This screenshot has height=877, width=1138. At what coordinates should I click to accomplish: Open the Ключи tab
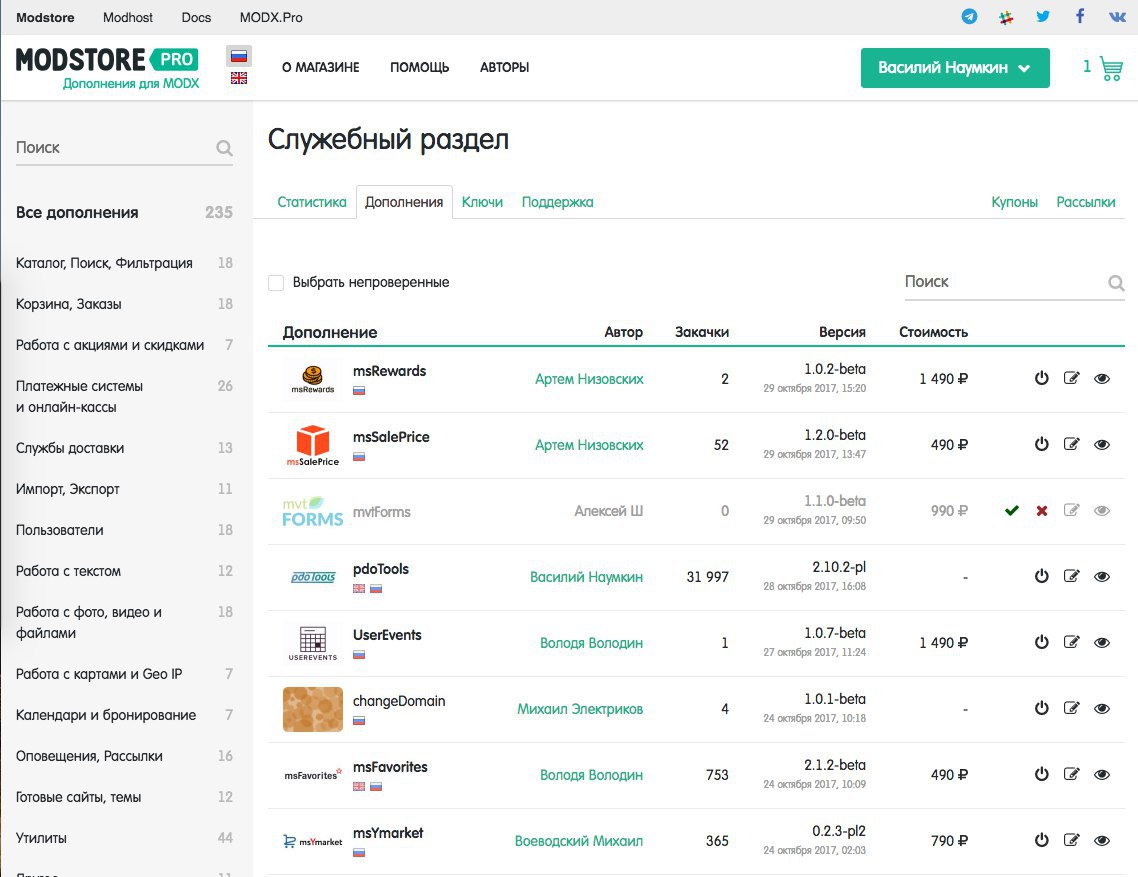[x=482, y=202]
